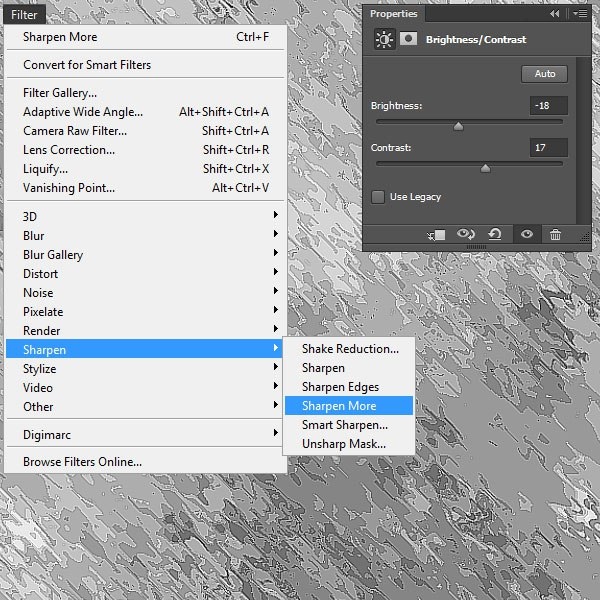Click the Brightness slider handle
This screenshot has height=600, width=600.
(x=458, y=126)
